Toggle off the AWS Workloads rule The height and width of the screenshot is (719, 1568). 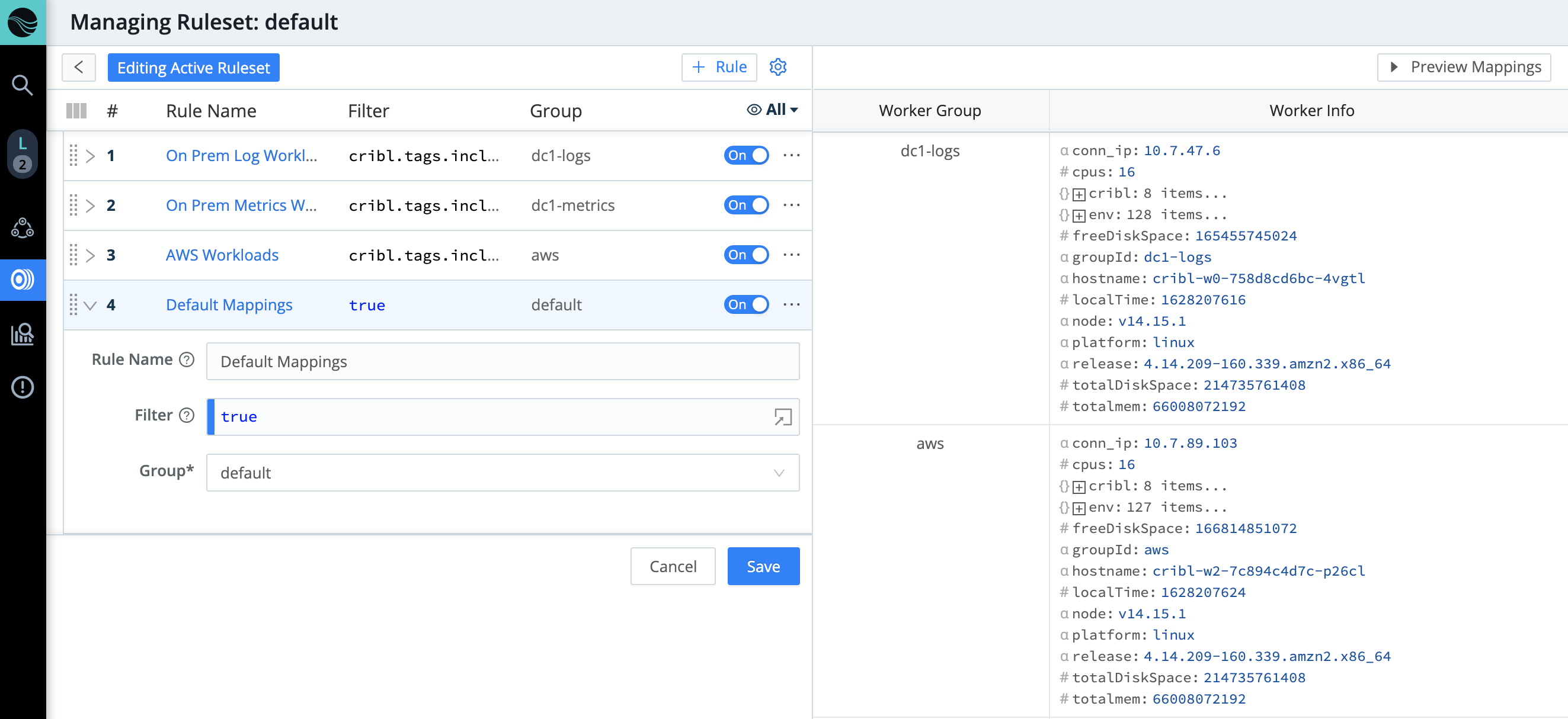746,255
